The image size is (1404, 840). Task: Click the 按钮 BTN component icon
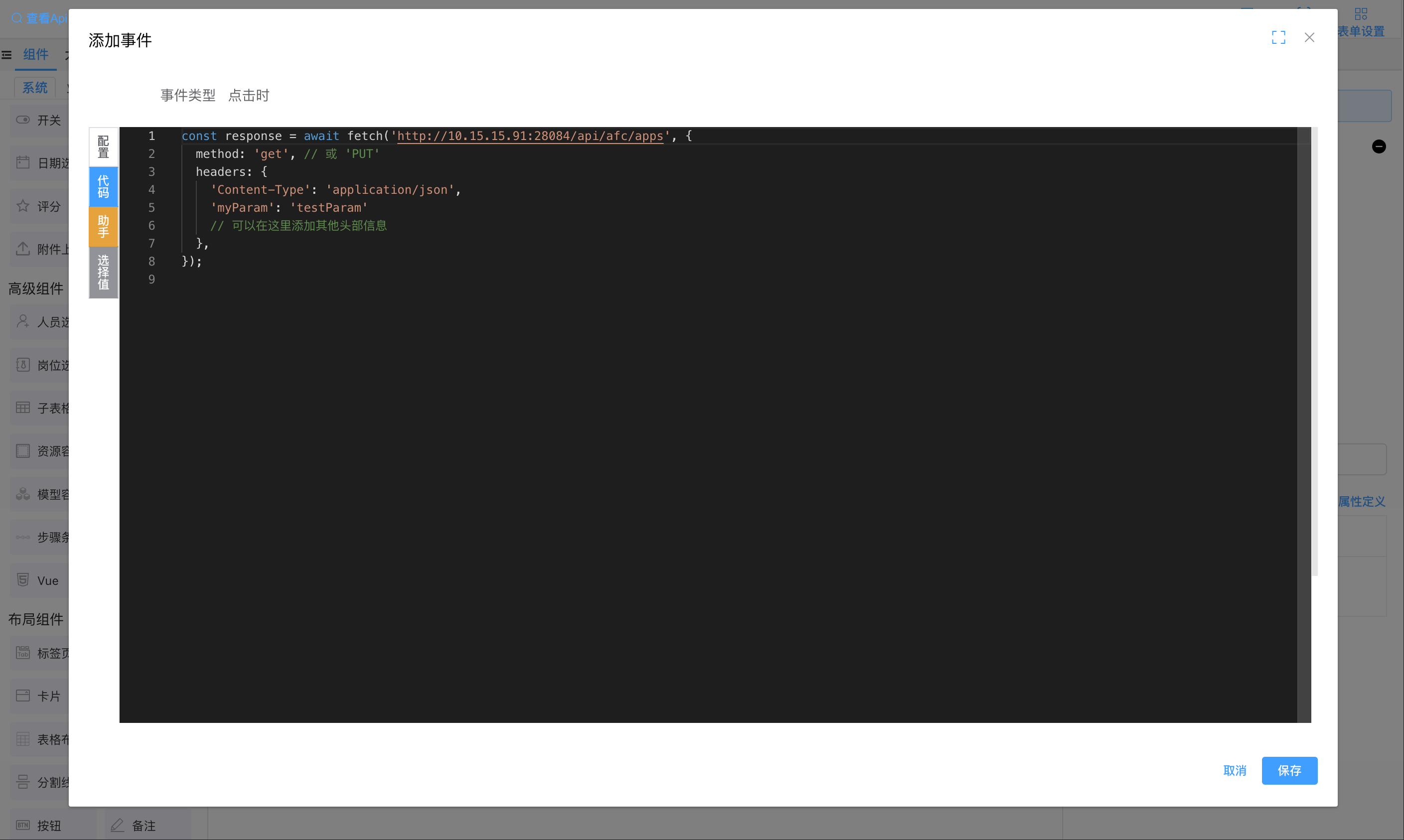point(22,825)
